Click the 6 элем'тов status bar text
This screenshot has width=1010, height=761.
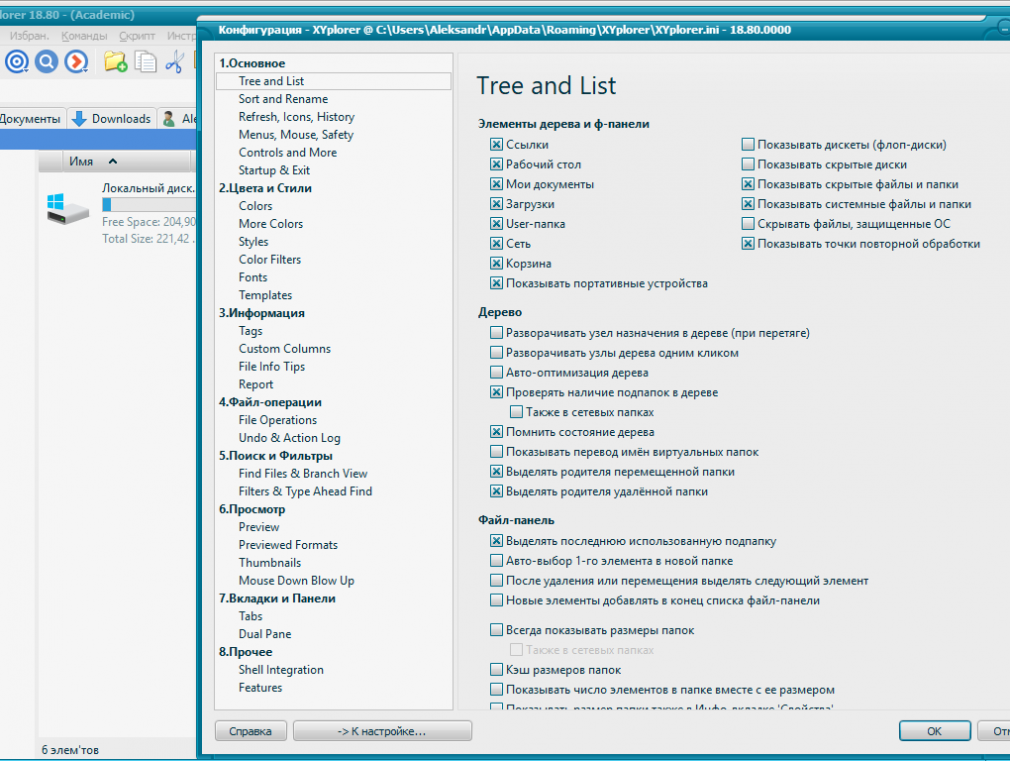click(70, 750)
